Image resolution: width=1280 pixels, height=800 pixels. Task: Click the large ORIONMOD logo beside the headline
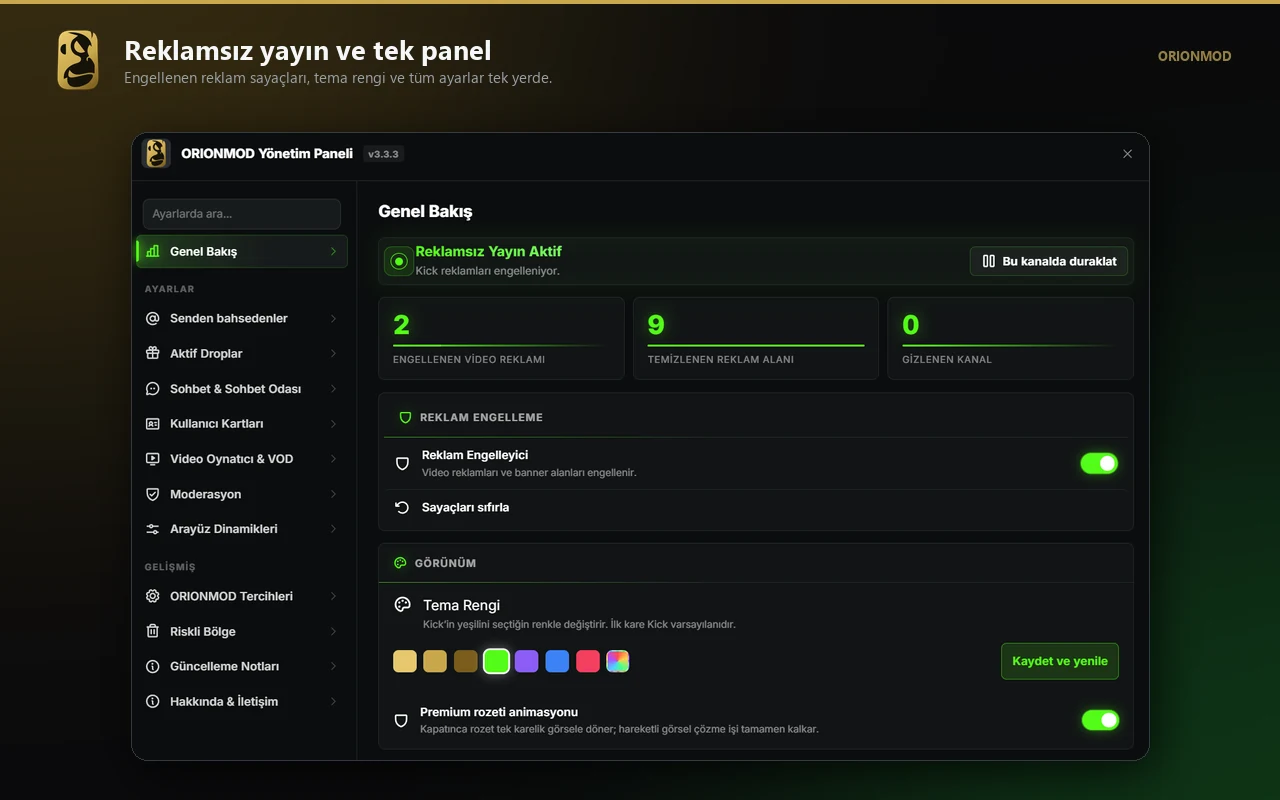78,60
